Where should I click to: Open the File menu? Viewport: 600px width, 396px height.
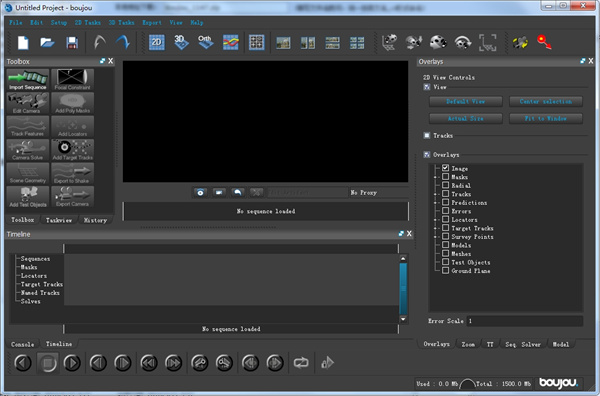[x=16, y=23]
